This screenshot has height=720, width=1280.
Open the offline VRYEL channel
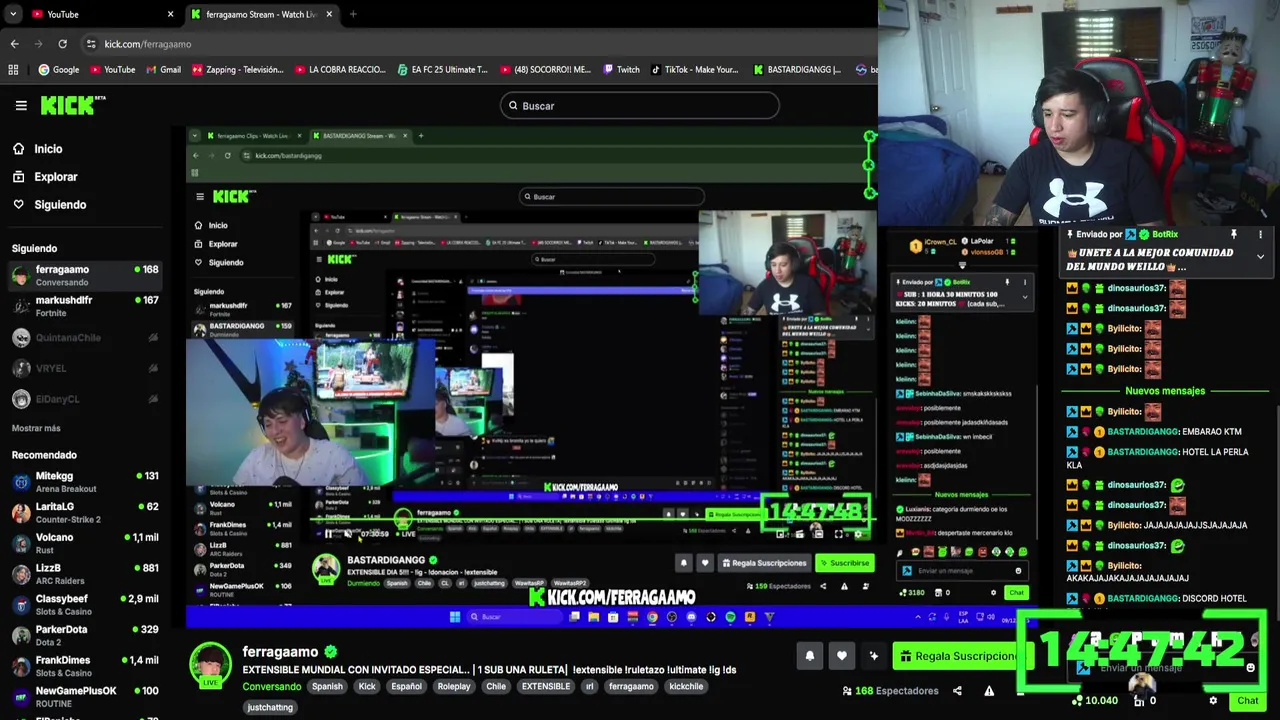pyautogui.click(x=86, y=368)
